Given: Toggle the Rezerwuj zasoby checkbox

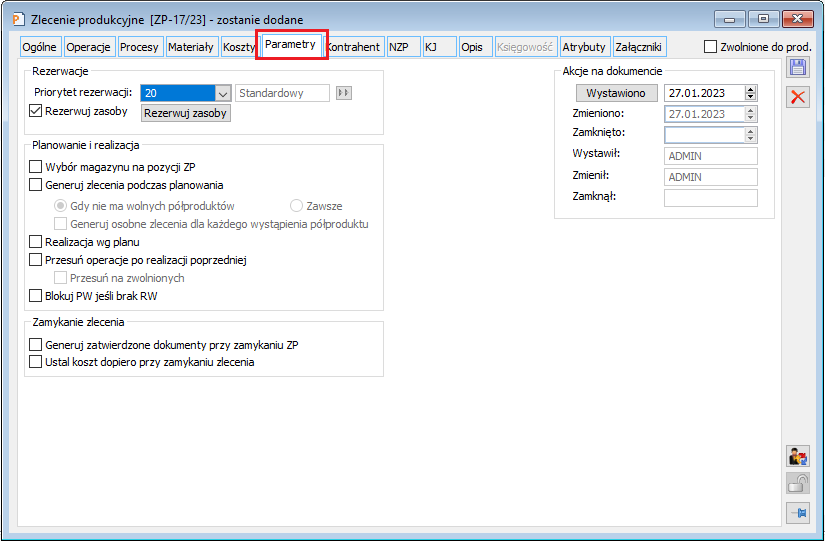Looking at the screenshot, I should tap(35, 111).
